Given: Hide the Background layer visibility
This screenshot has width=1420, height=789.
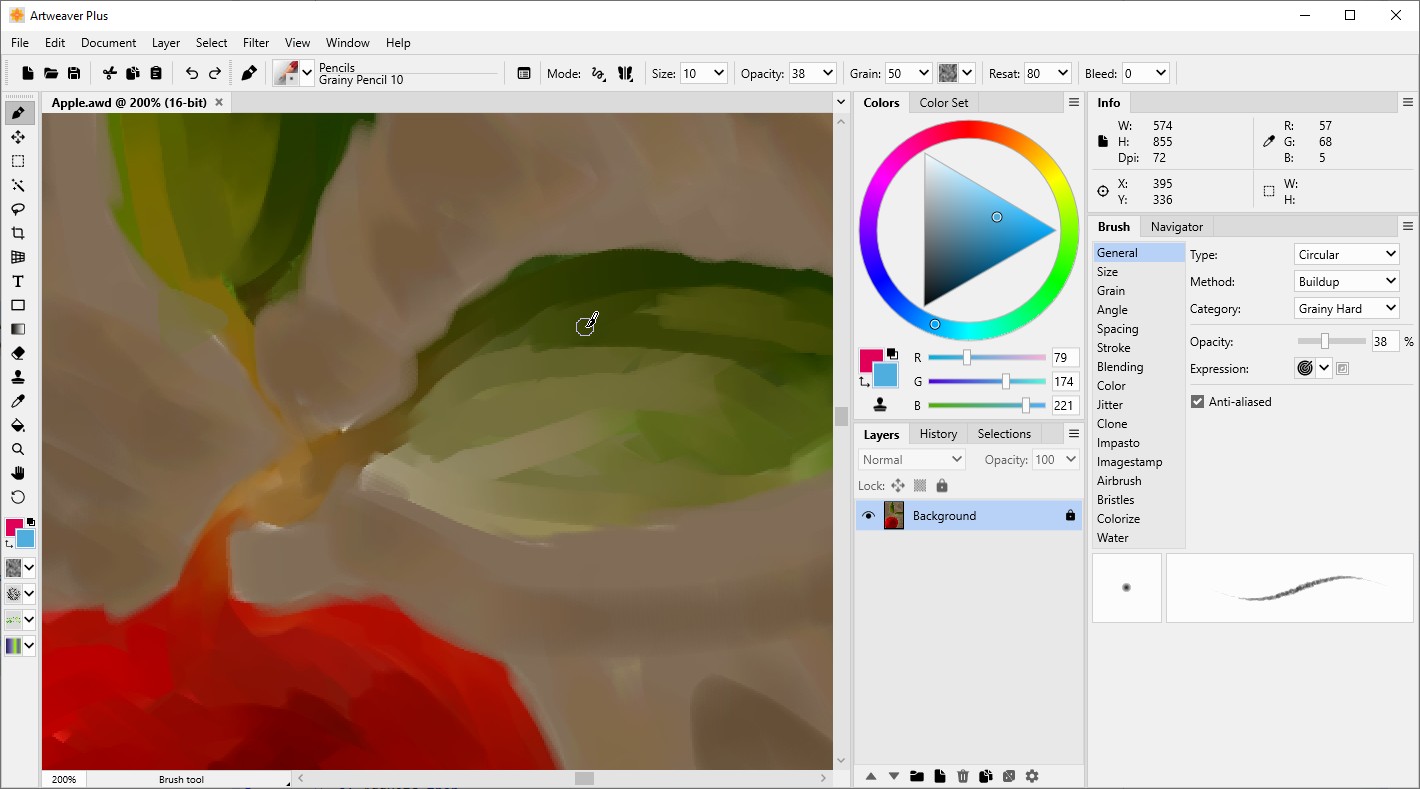Looking at the screenshot, I should click(x=869, y=515).
